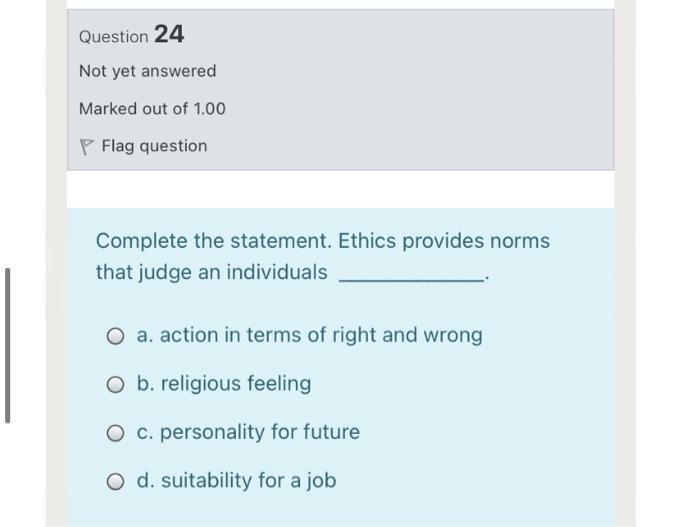Click the 'Question' heading word
700x527 pixels.
tap(113, 37)
